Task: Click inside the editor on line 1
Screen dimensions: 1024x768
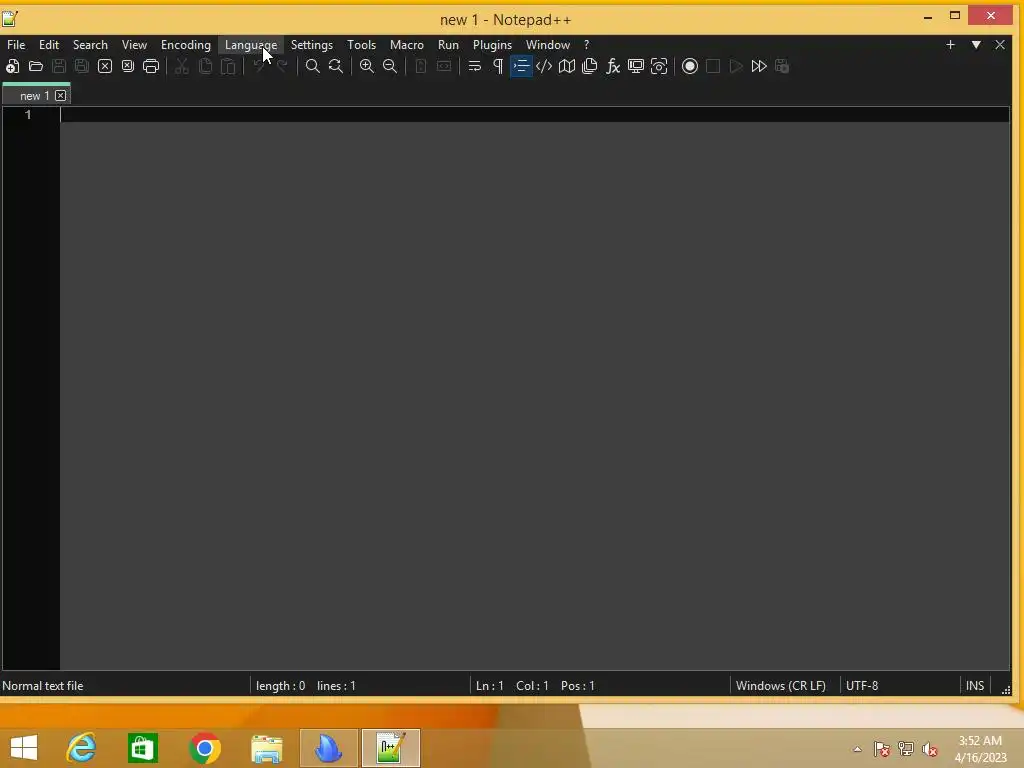Action: (535, 115)
